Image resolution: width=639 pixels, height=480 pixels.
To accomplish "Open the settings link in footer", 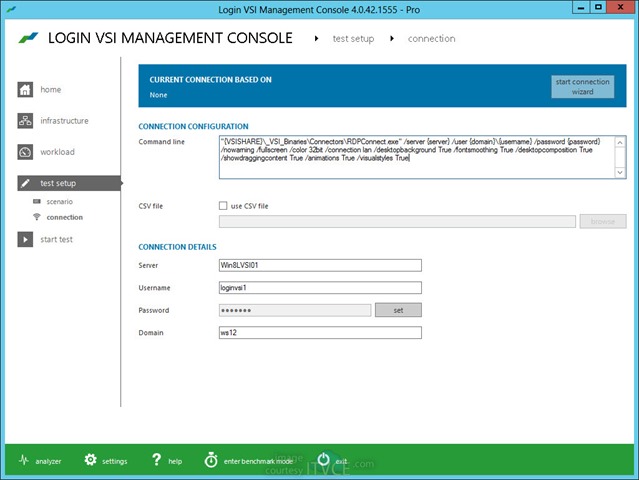I will click(115, 461).
